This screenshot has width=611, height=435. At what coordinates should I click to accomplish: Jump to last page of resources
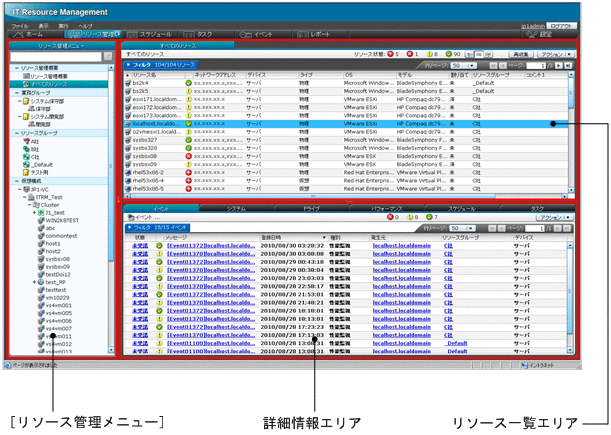click(x=568, y=65)
